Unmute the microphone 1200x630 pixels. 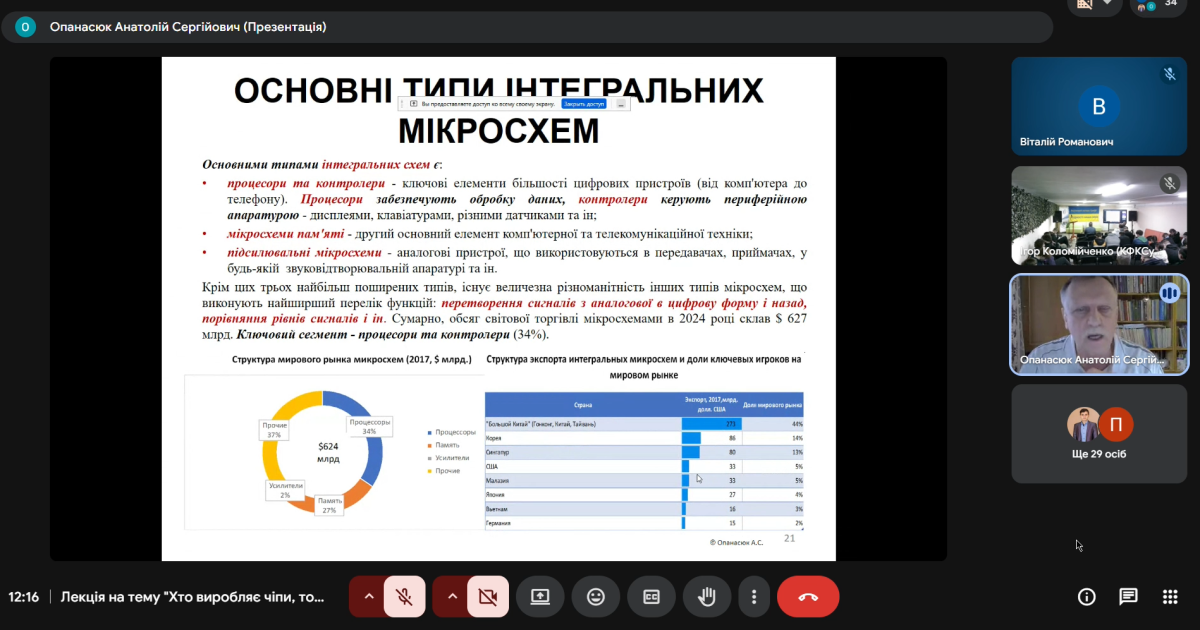click(404, 597)
